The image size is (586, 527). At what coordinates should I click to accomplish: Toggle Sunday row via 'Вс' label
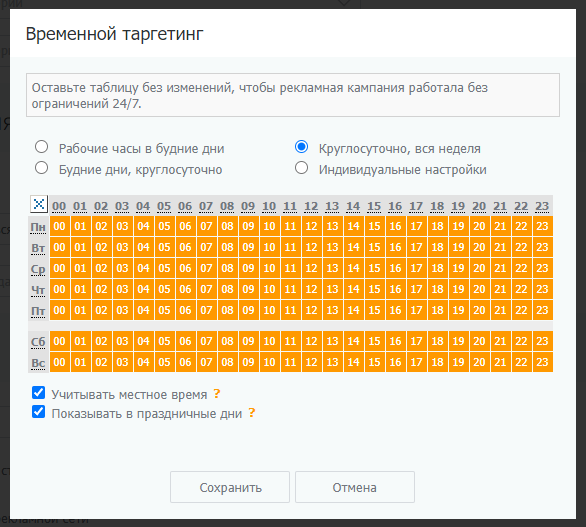click(38, 363)
